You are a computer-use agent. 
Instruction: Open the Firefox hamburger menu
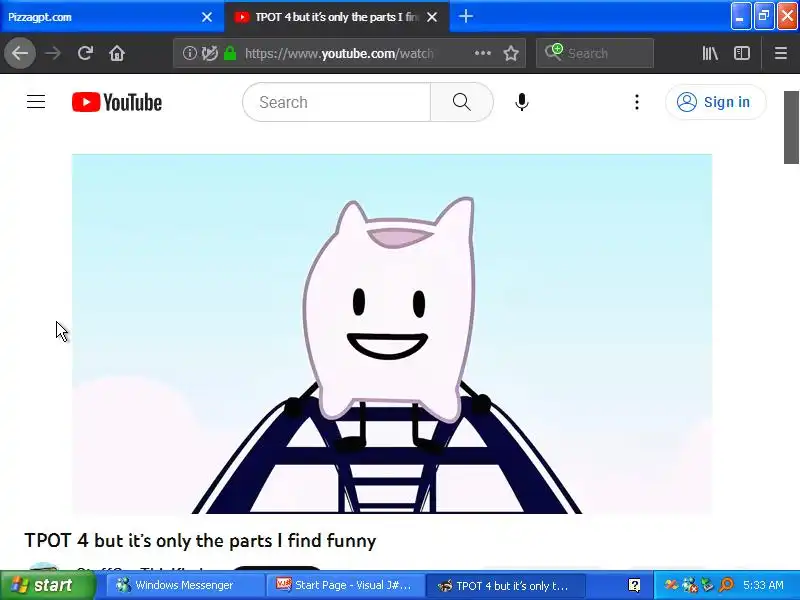pos(781,53)
